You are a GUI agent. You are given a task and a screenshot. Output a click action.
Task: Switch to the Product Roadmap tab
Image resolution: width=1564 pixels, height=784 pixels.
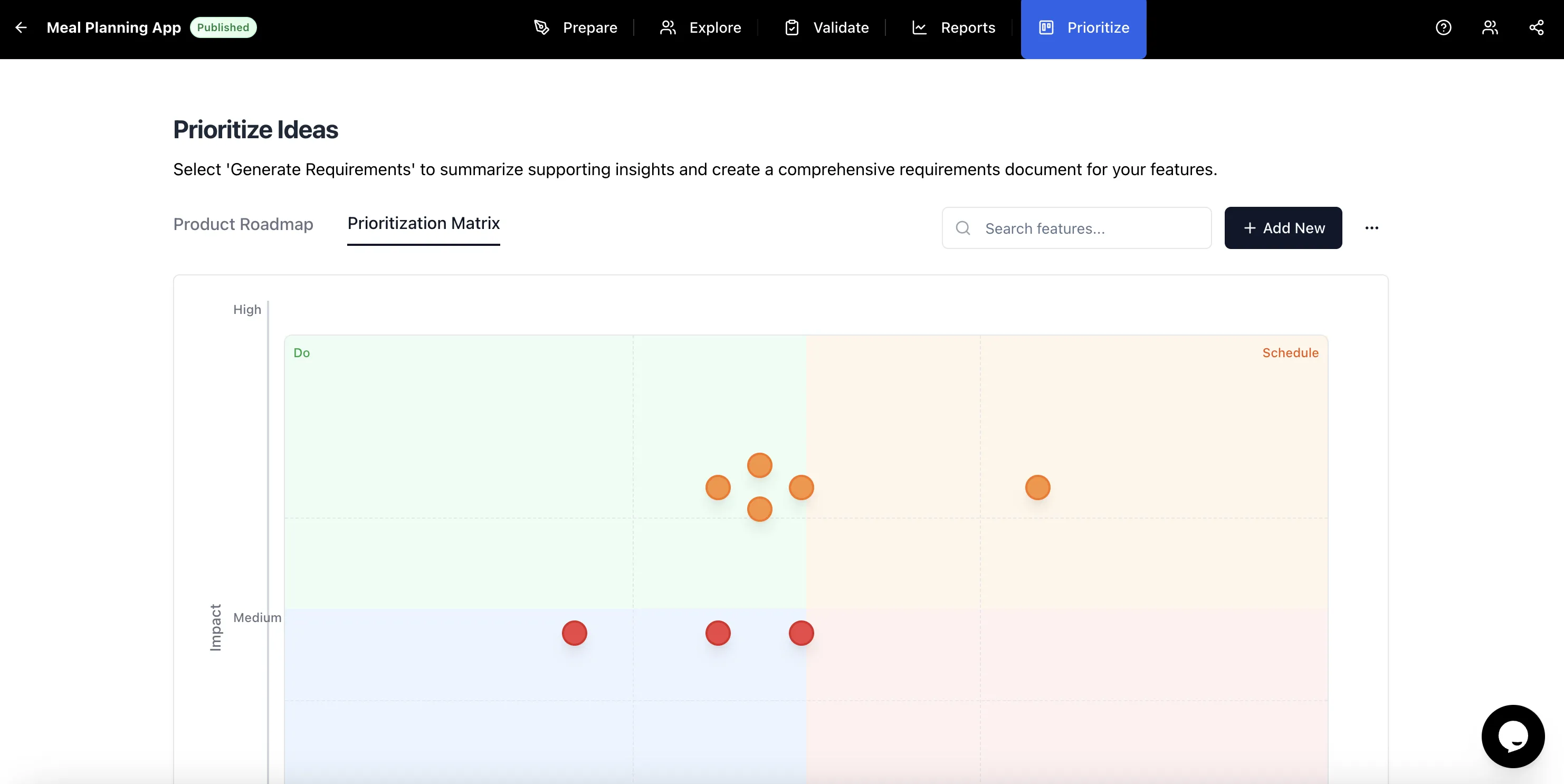[x=243, y=224]
